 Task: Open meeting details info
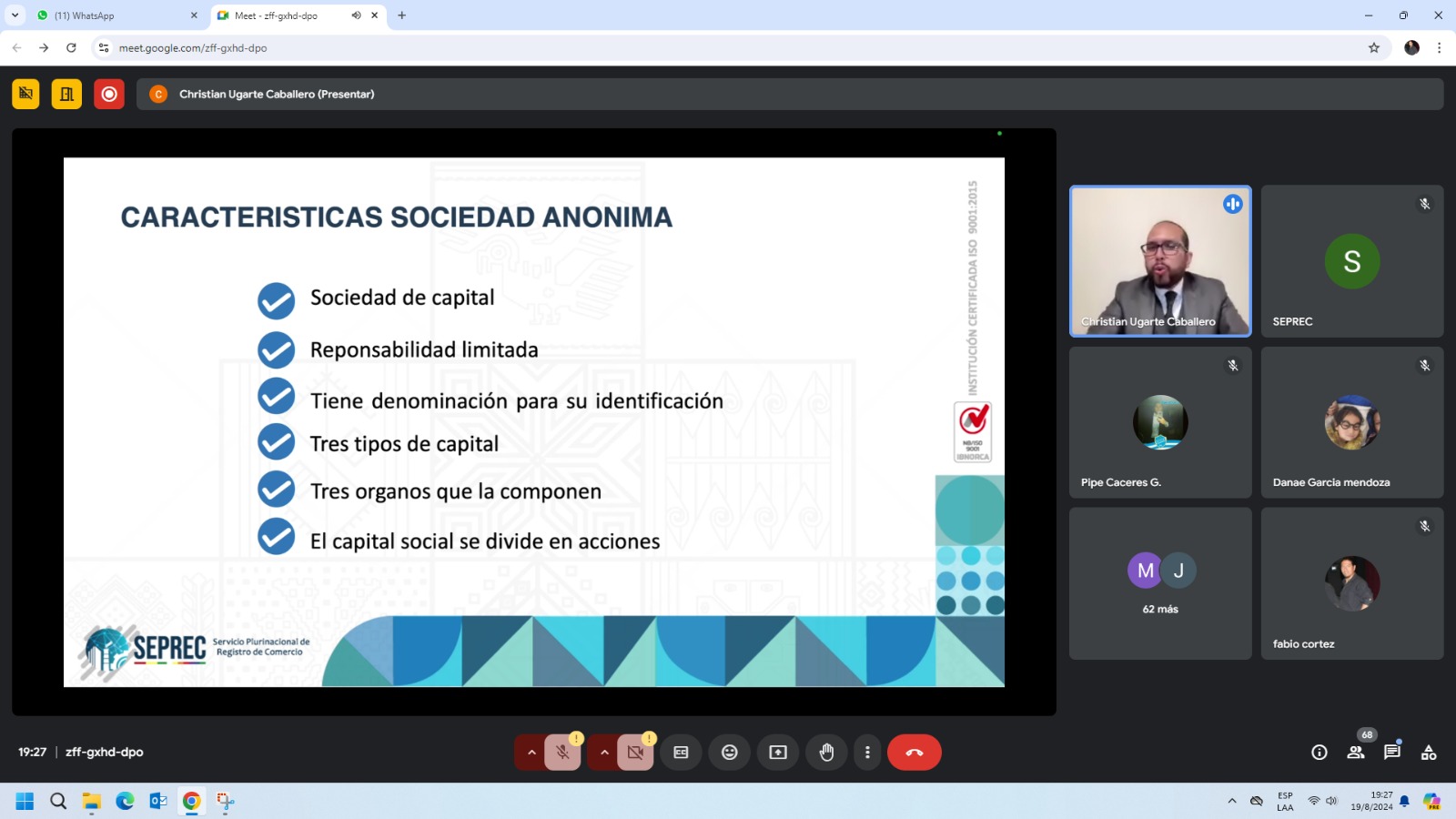click(1318, 752)
